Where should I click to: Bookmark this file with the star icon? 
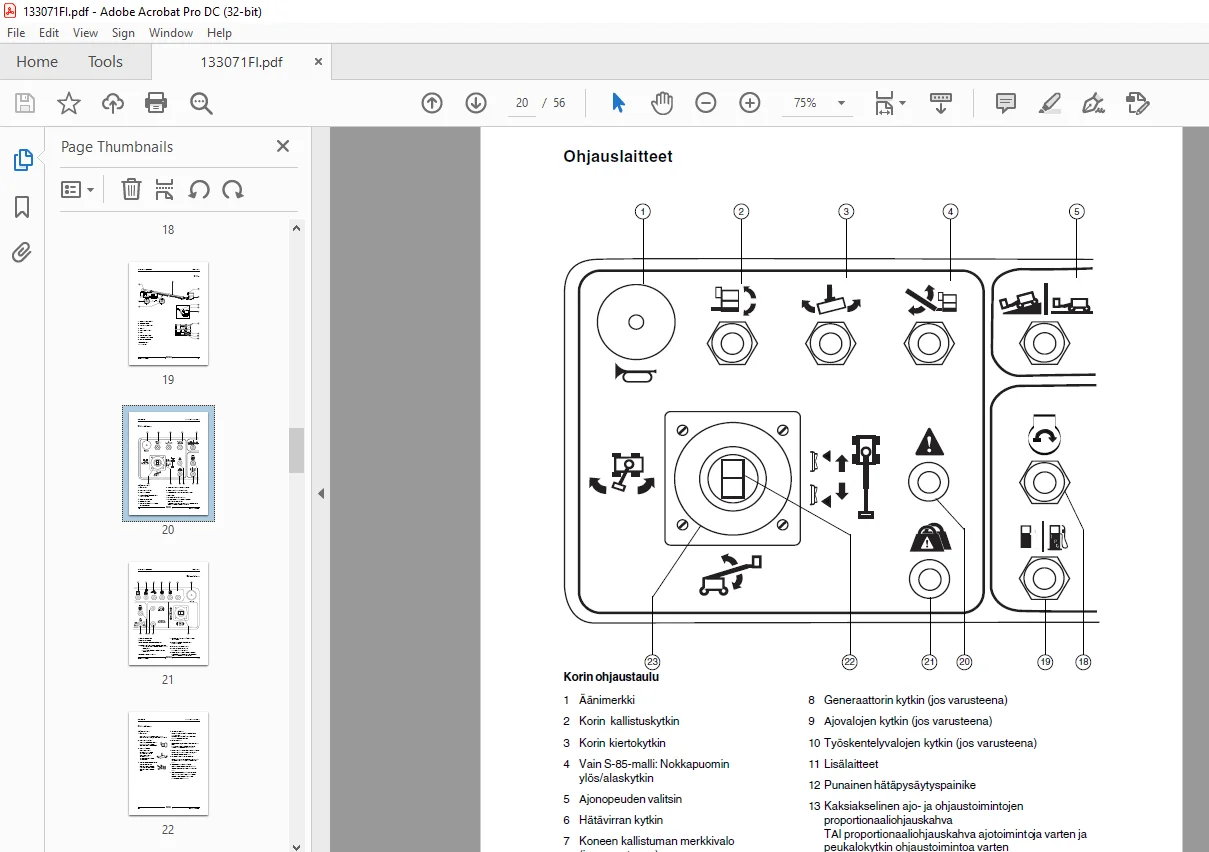pos(68,103)
